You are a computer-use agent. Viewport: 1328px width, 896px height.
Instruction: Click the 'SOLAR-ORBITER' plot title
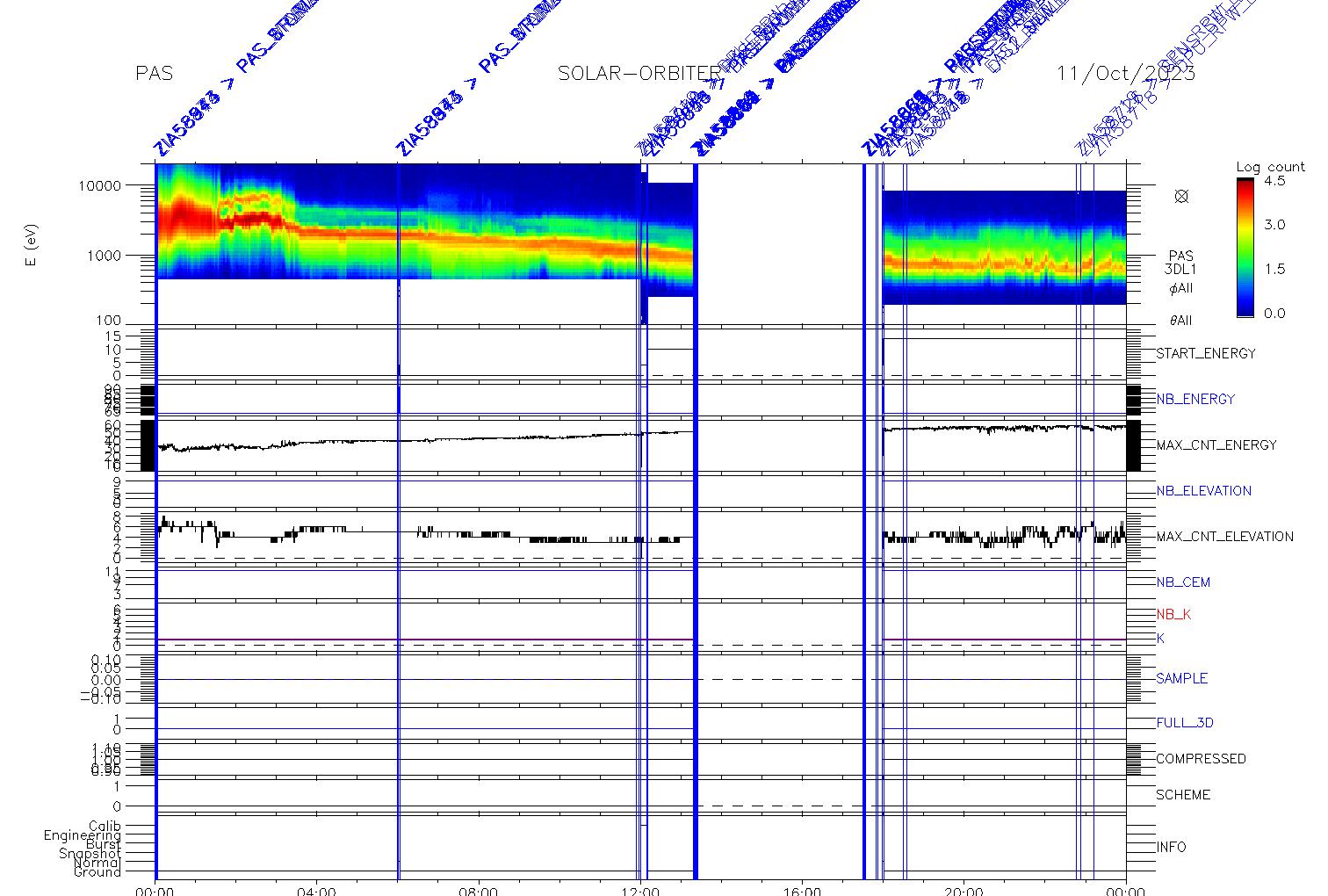638,73
